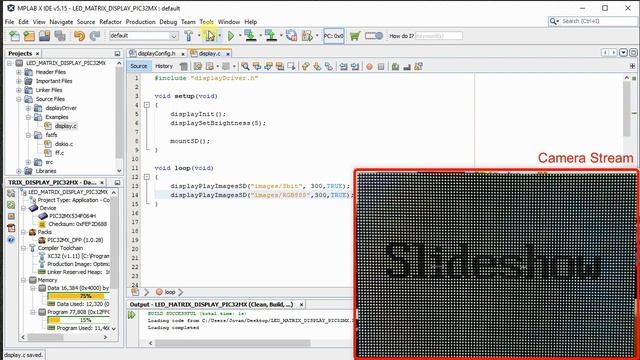Click the Read Device Memory upload icon
640x360 pixels.
(x=271, y=36)
